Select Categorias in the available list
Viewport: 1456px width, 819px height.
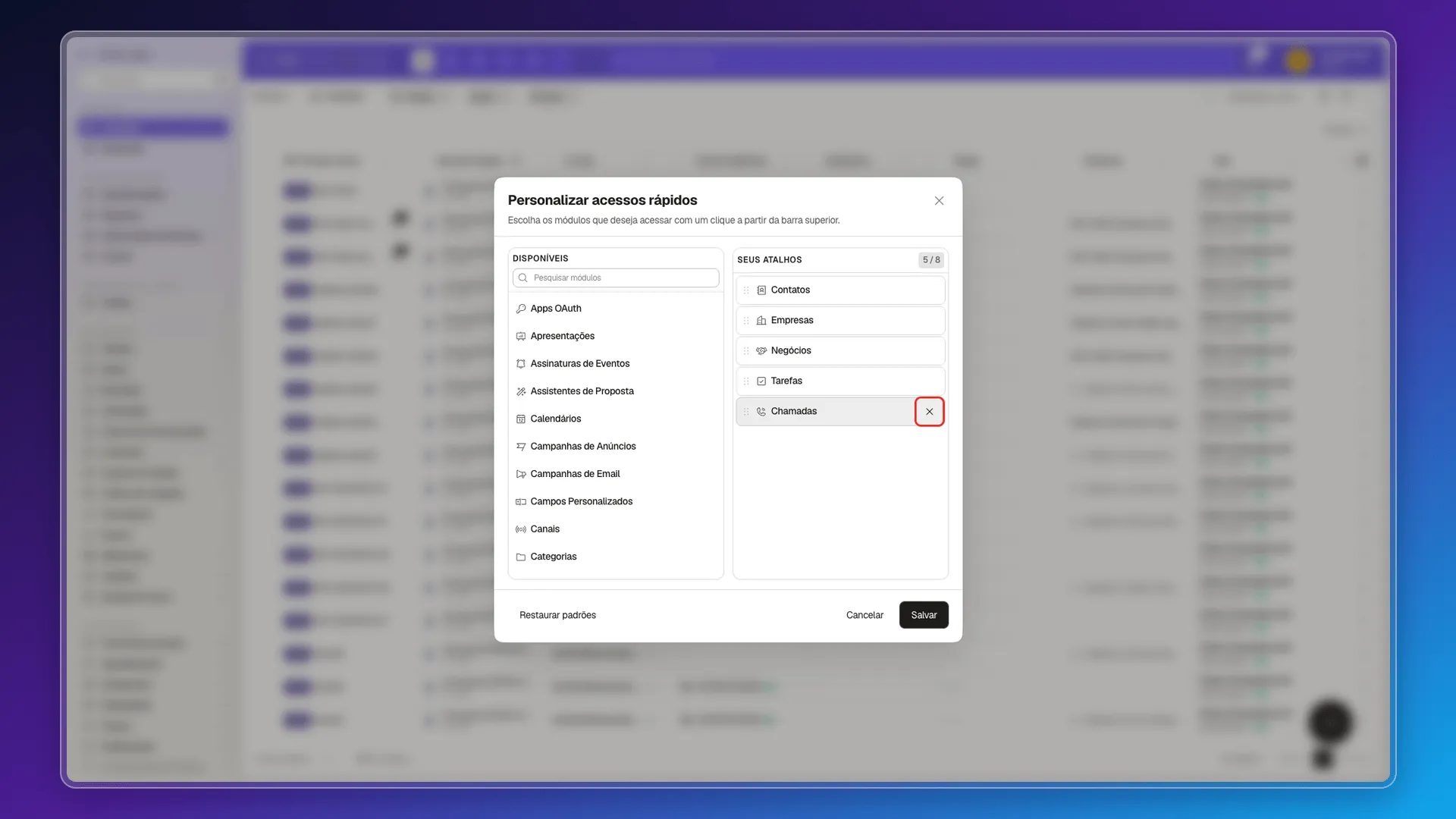coord(616,557)
